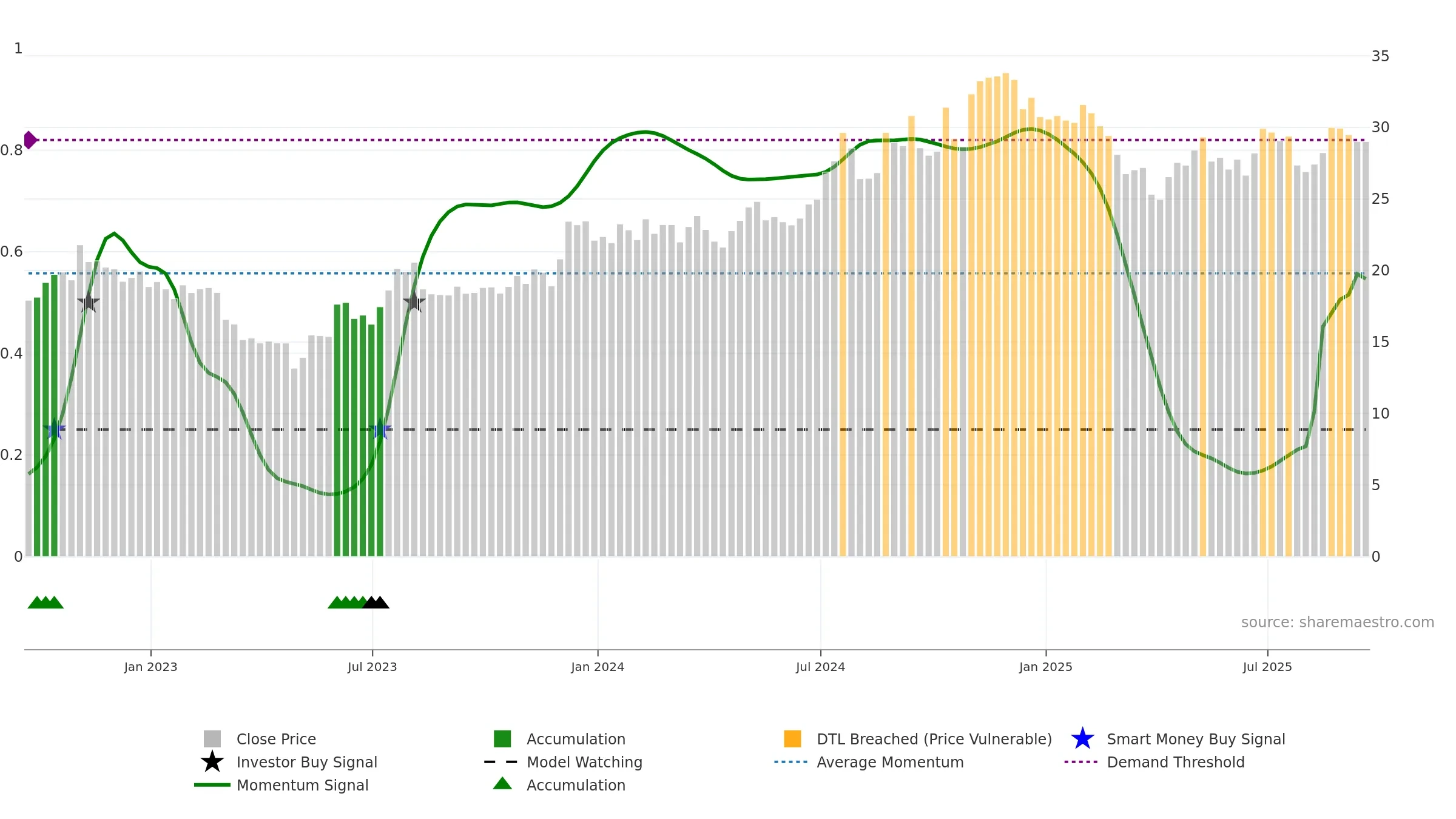Click the Jan 2024 axis label

coord(598,667)
